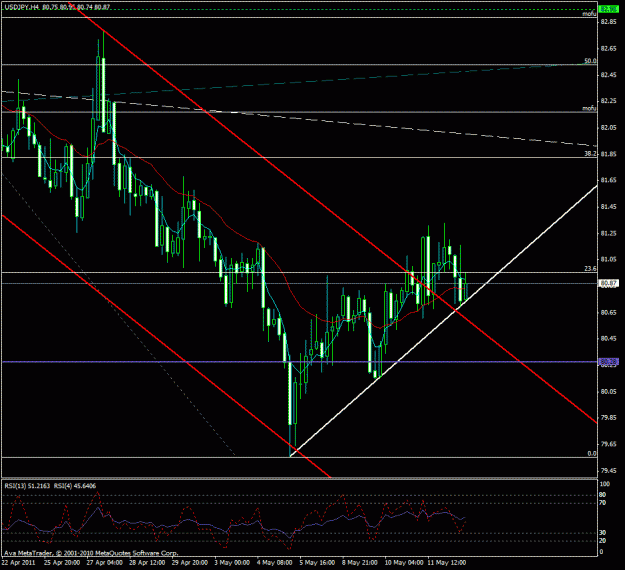Image resolution: width=625 pixels, height=570 pixels.
Task: Click the 80.05 price scale label
Action: pyautogui.click(x=608, y=391)
